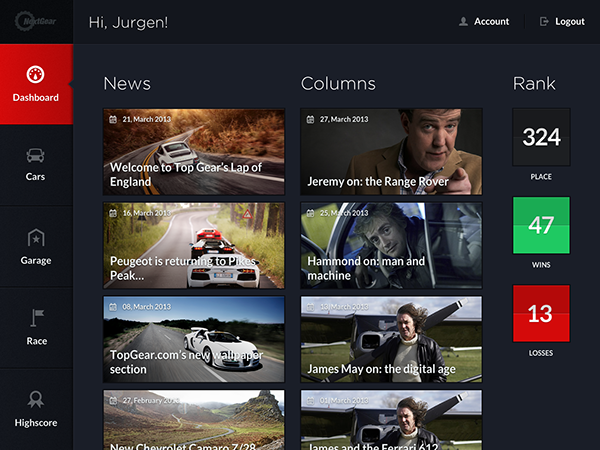Click the News section heading

click(127, 83)
